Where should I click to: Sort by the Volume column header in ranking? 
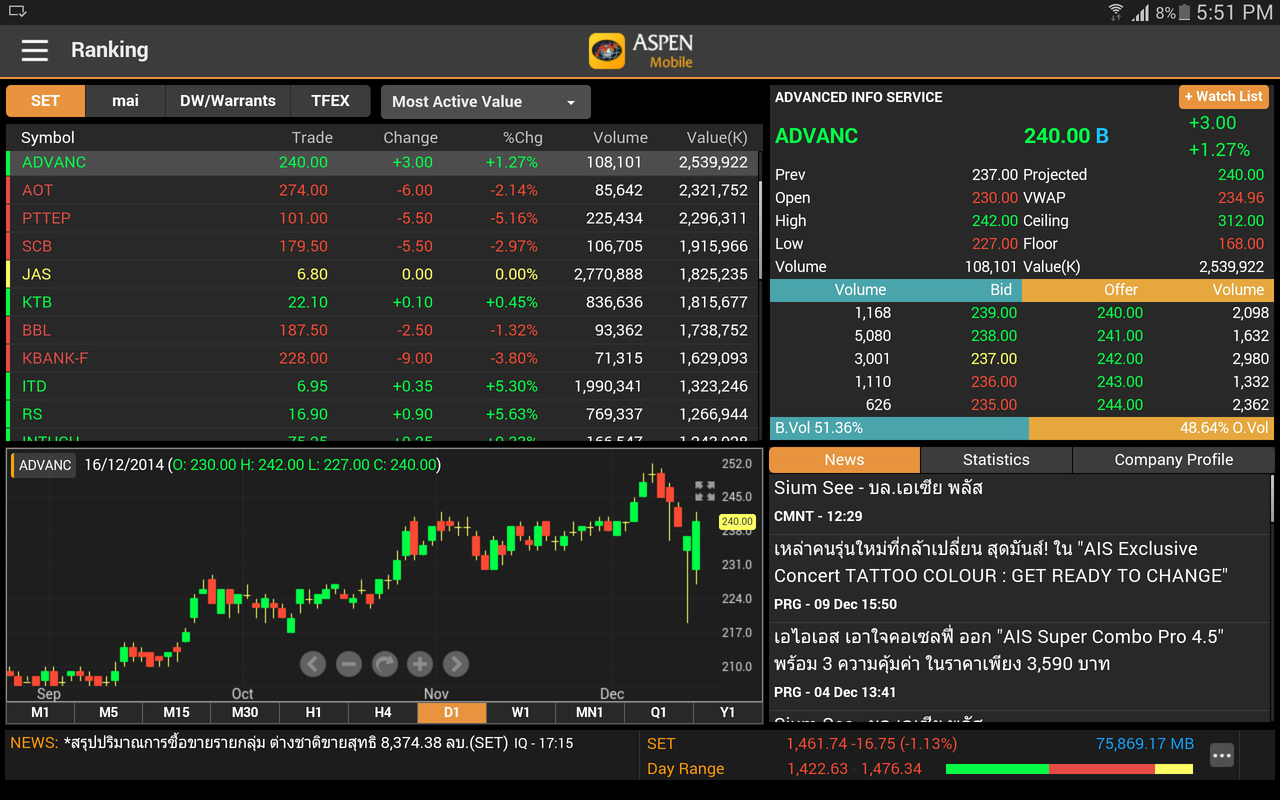click(x=620, y=138)
